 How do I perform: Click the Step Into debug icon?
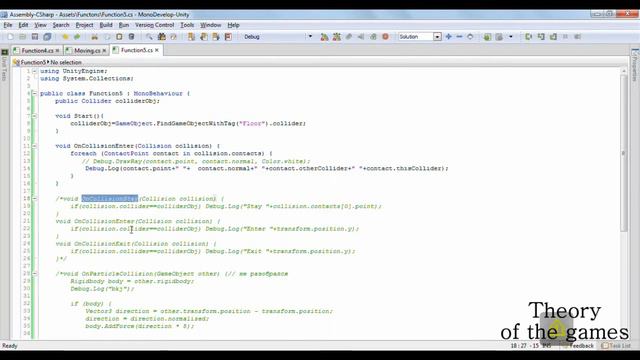tap(541, 37)
